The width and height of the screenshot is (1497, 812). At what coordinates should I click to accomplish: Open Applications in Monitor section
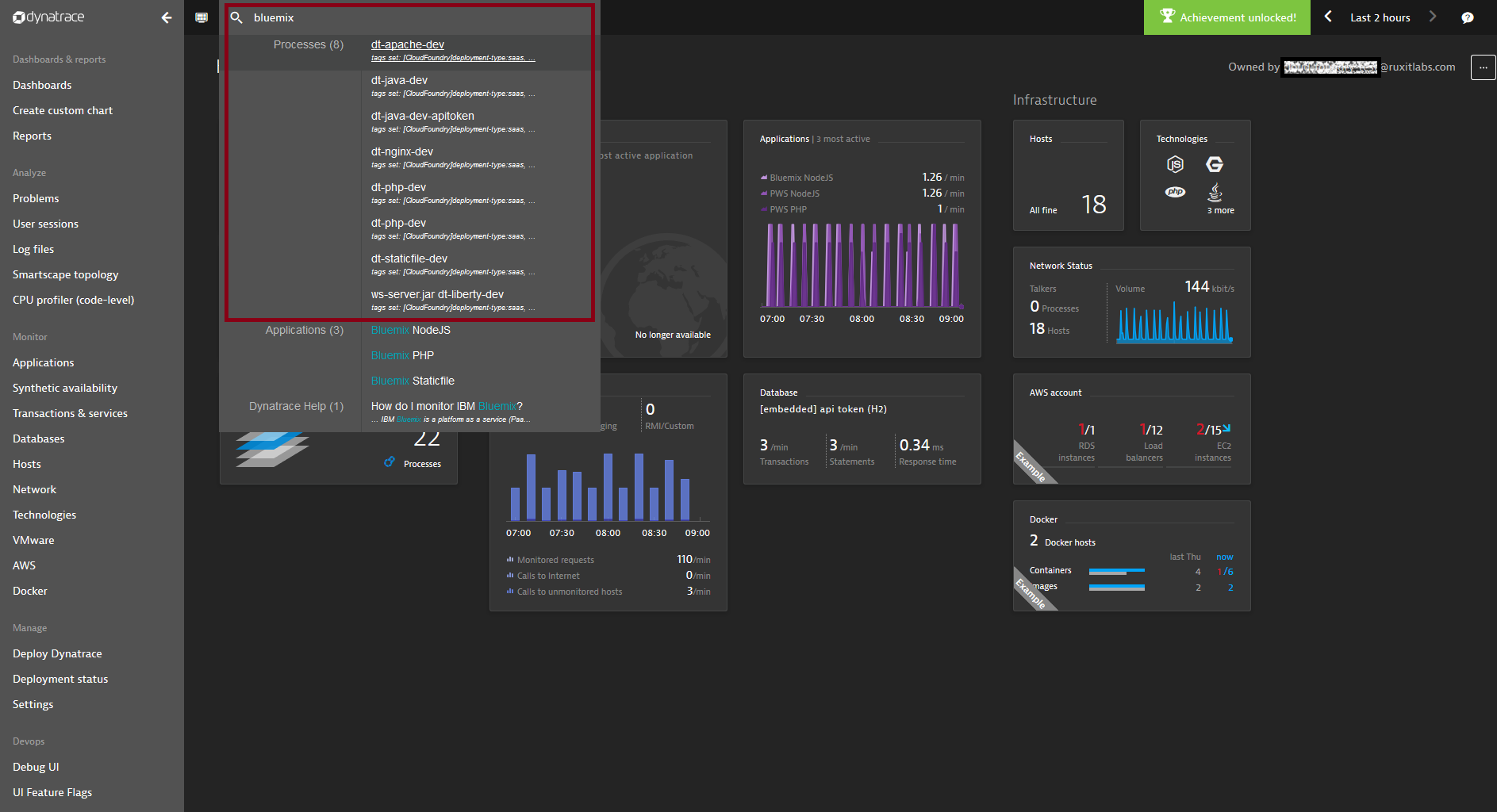point(43,362)
